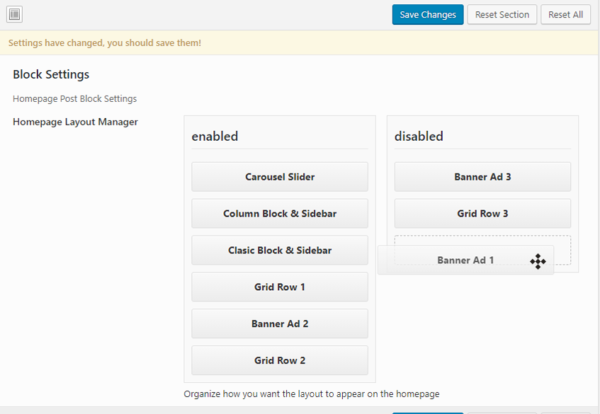Select the Grid Row 3 disabled block
The width and height of the screenshot is (600, 414).
483,214
